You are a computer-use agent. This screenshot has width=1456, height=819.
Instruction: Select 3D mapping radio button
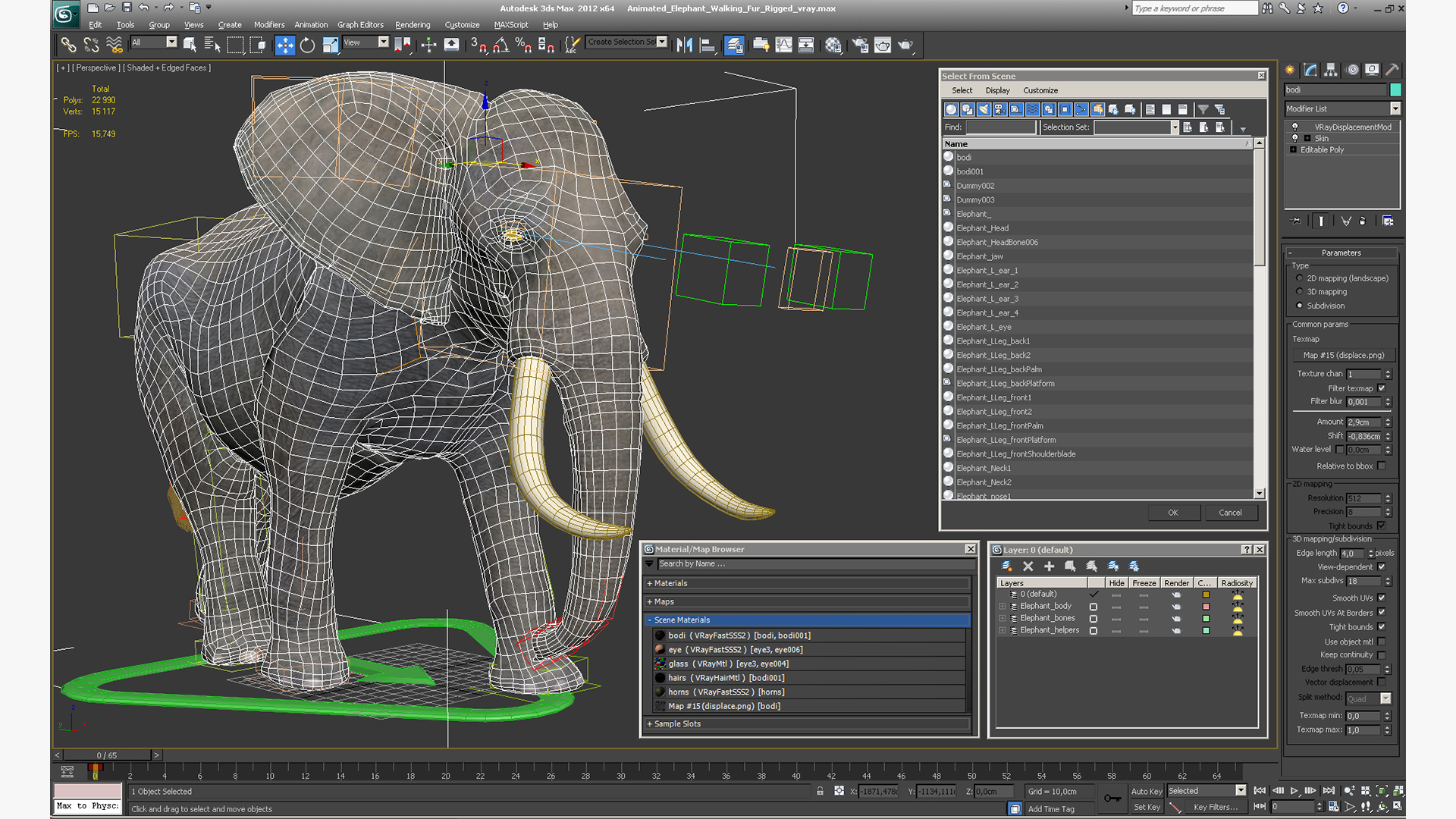1299,292
